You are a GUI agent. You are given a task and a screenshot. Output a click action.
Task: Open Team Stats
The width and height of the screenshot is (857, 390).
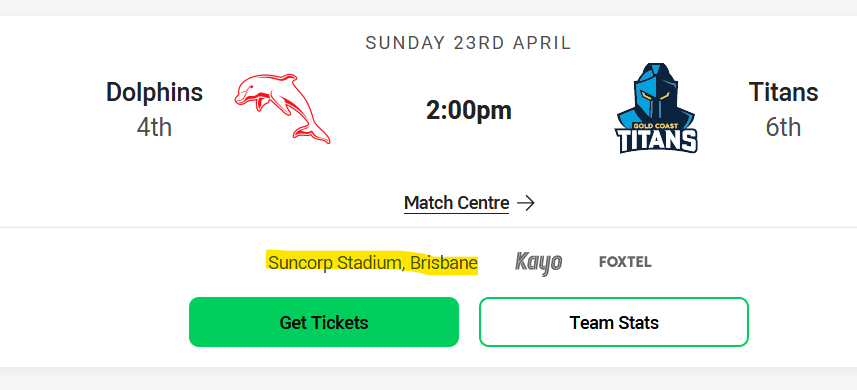coord(614,322)
